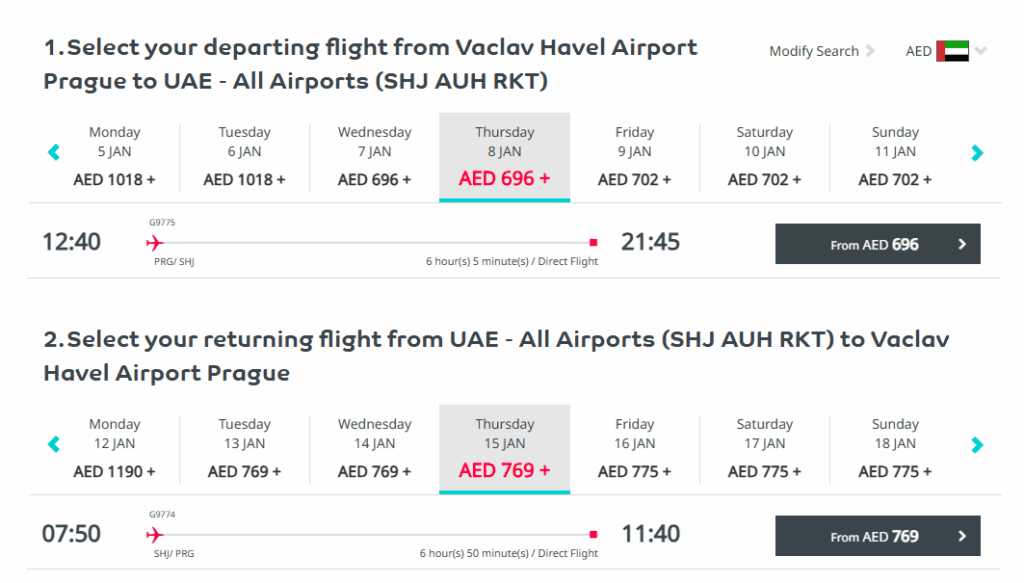Select Monday 5 JAN departing date tab
This screenshot has width=1024, height=583.
(x=114, y=156)
